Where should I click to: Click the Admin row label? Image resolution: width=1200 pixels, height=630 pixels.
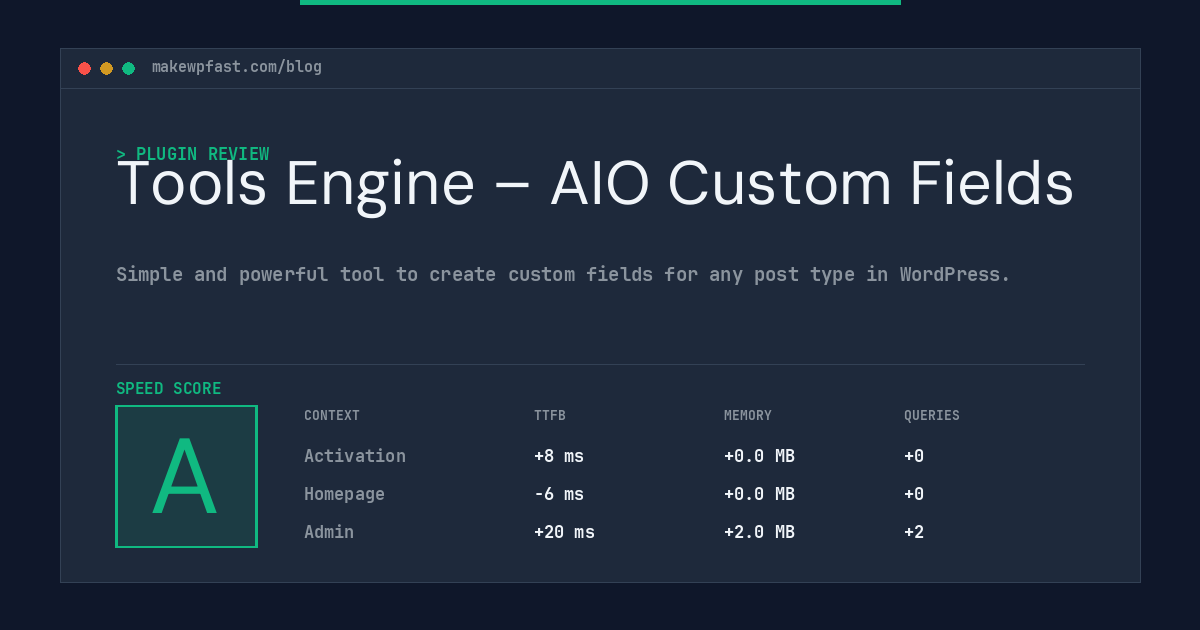tap(329, 532)
